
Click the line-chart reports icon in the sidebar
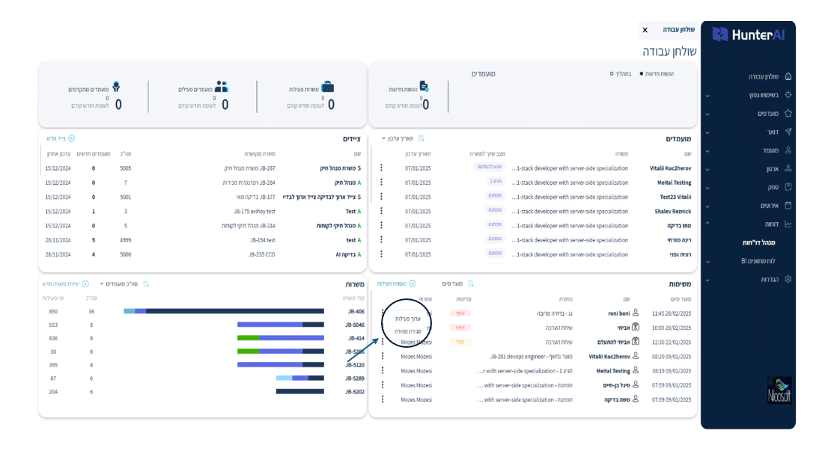pyautogui.click(x=788, y=224)
